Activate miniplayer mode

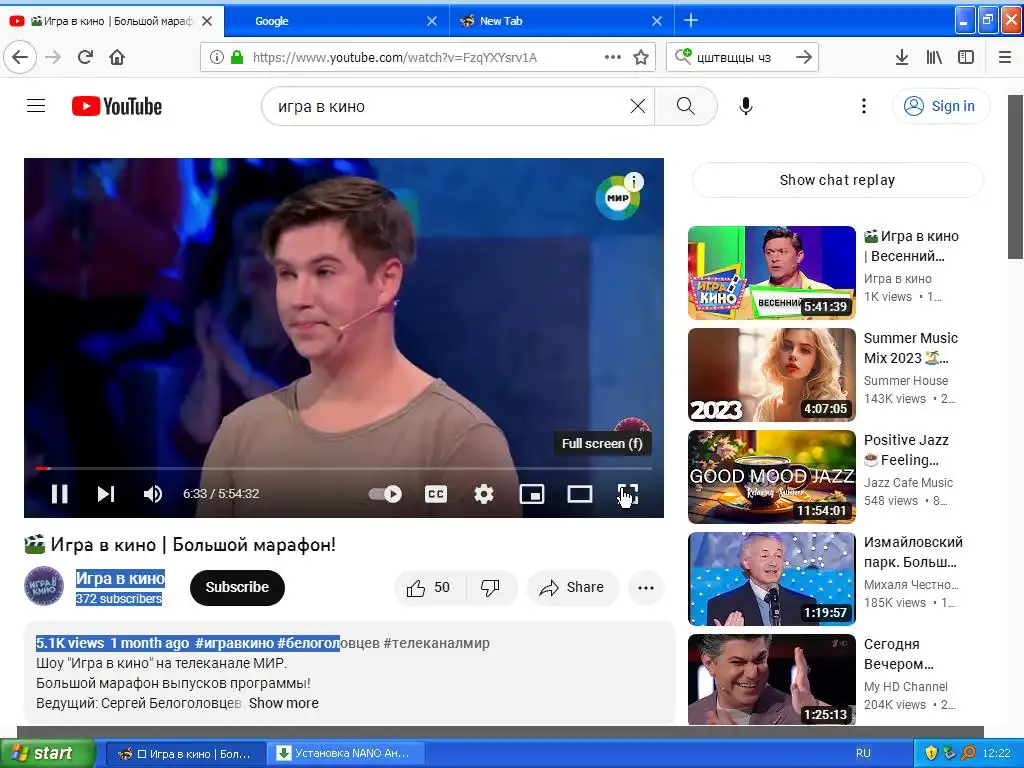pyautogui.click(x=532, y=494)
